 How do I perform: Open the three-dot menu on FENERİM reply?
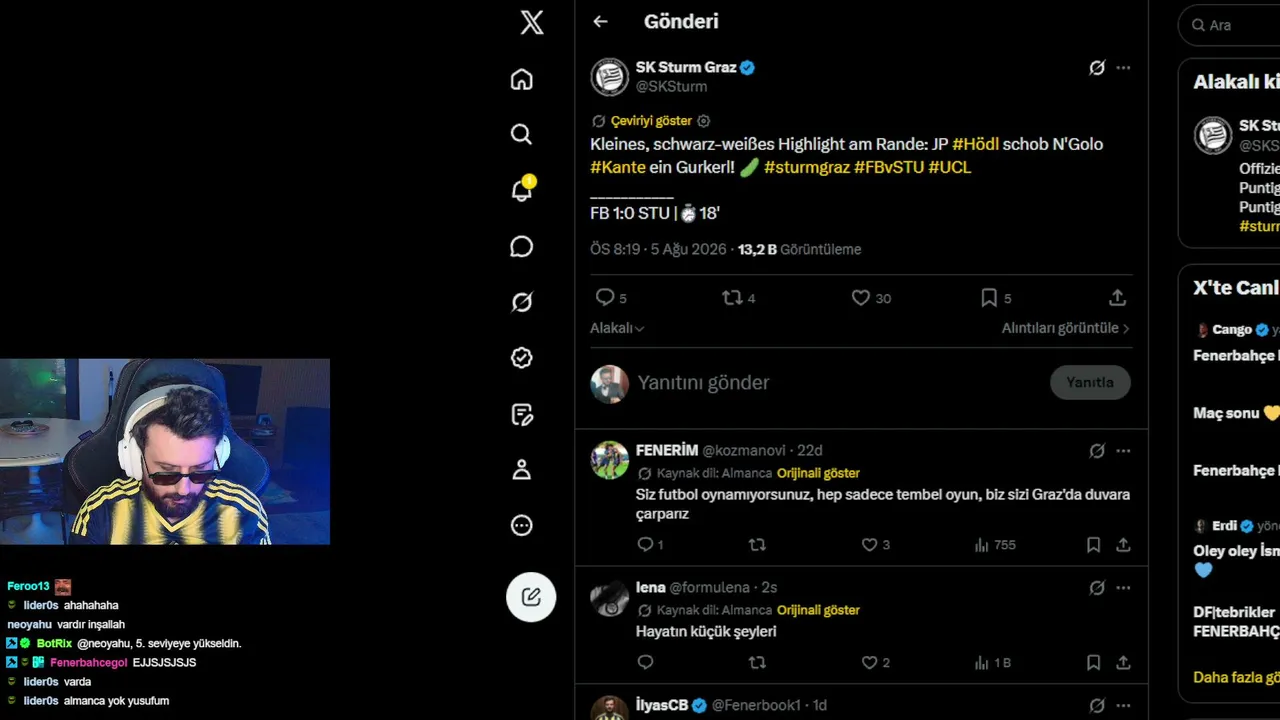pyautogui.click(x=1123, y=451)
